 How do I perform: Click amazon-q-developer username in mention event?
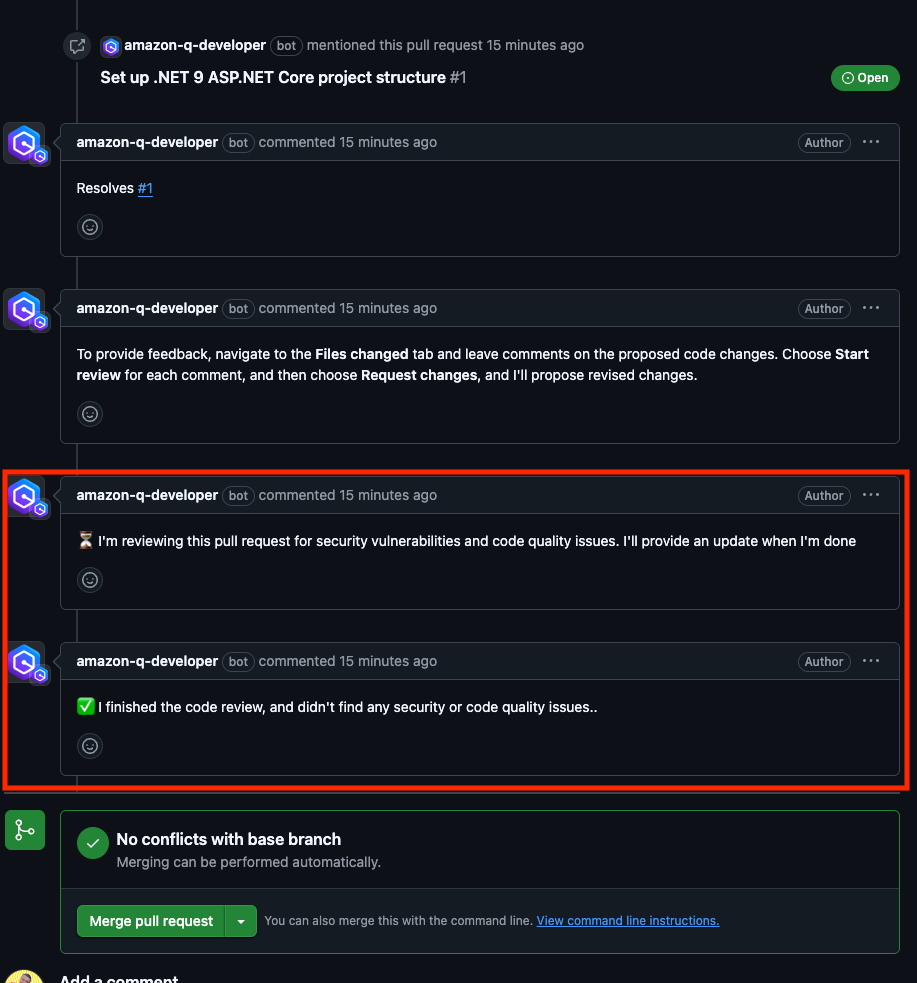(194, 45)
